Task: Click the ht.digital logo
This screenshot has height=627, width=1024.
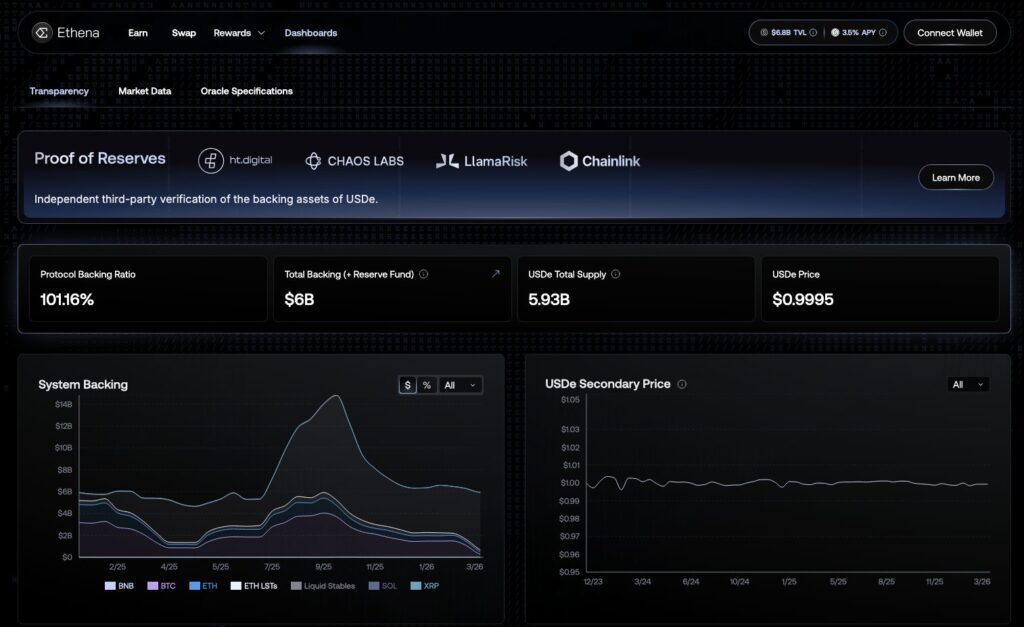Action: pos(235,161)
